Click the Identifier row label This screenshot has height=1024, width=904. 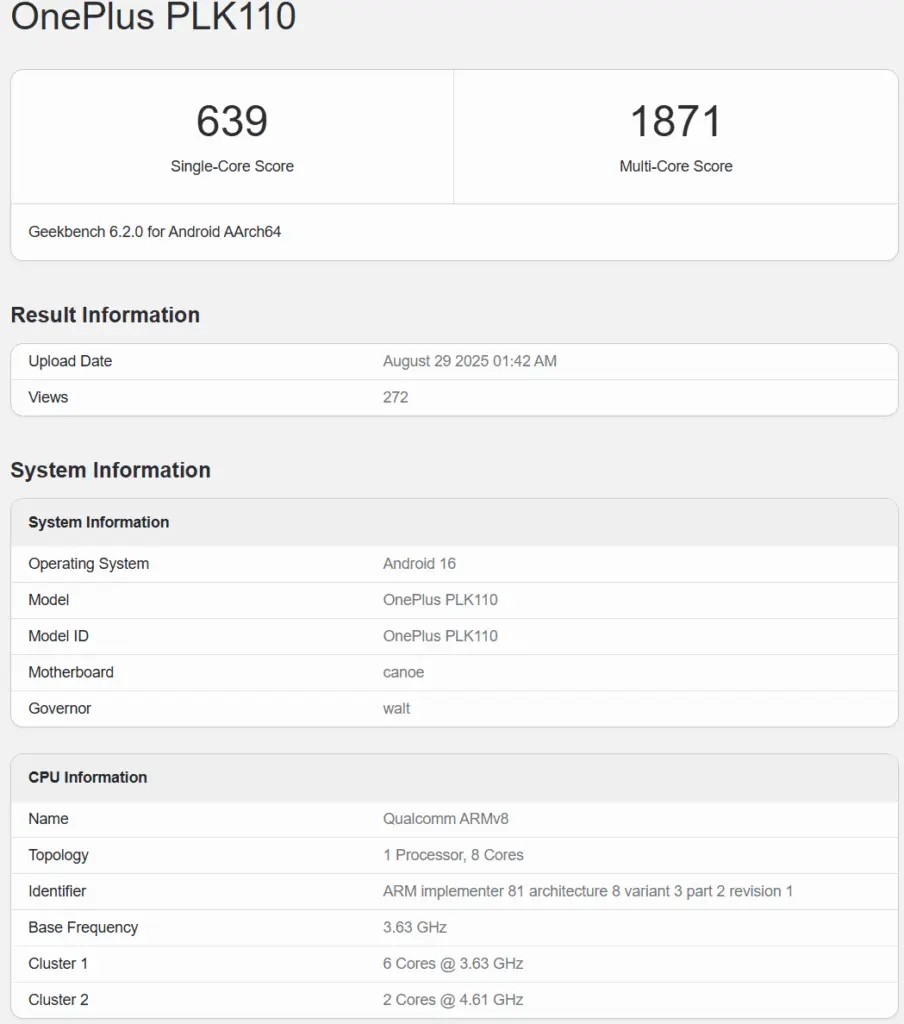57,891
